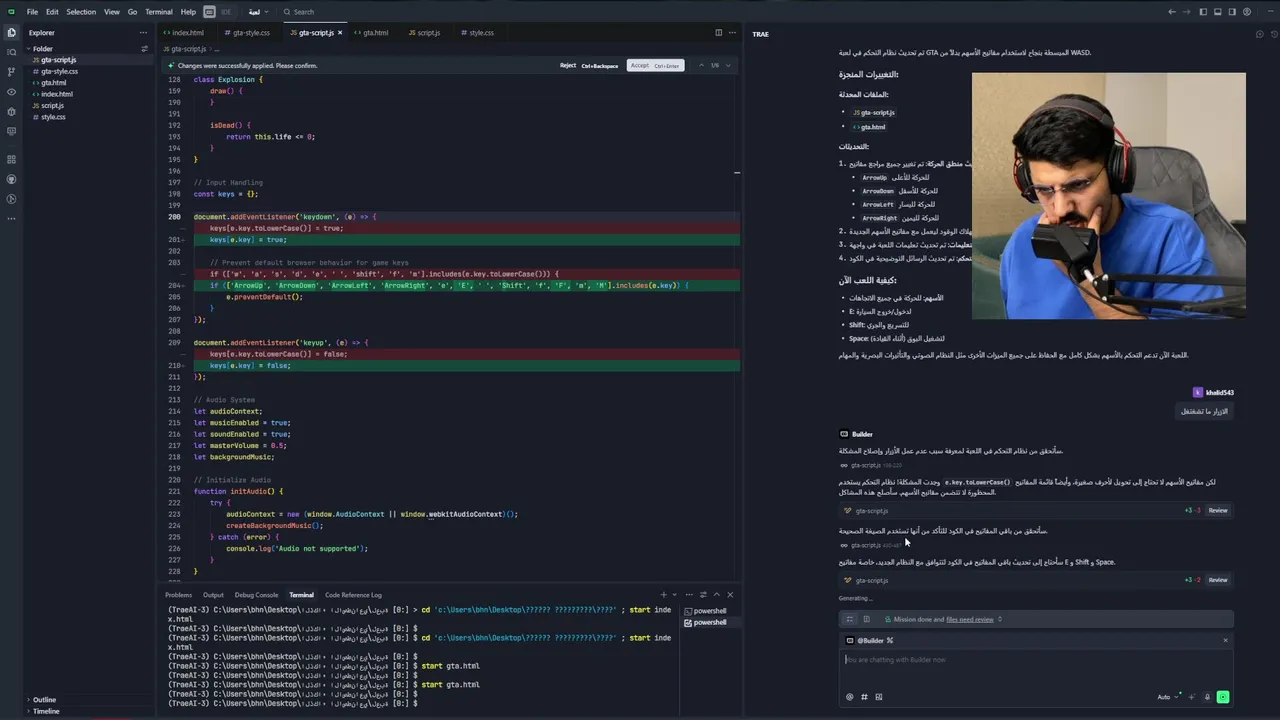Click the navigate back arrow in the title bar
This screenshot has height=720, width=1280.
click(x=1172, y=12)
